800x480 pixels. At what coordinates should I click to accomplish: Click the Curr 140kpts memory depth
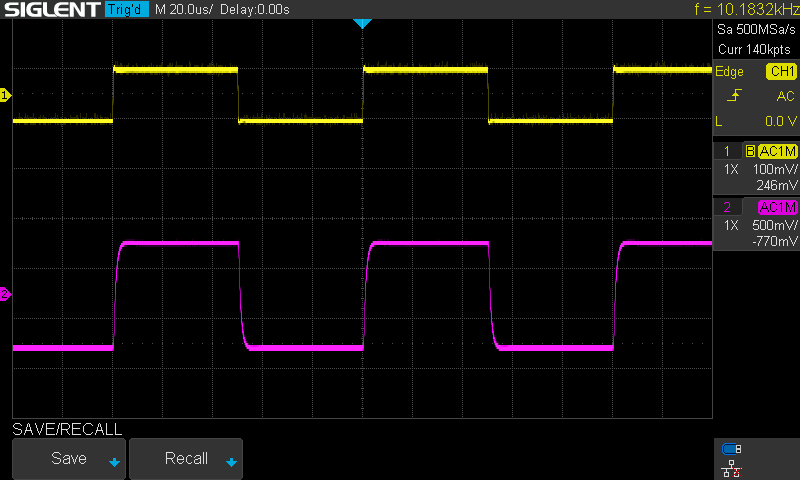[x=754, y=49]
